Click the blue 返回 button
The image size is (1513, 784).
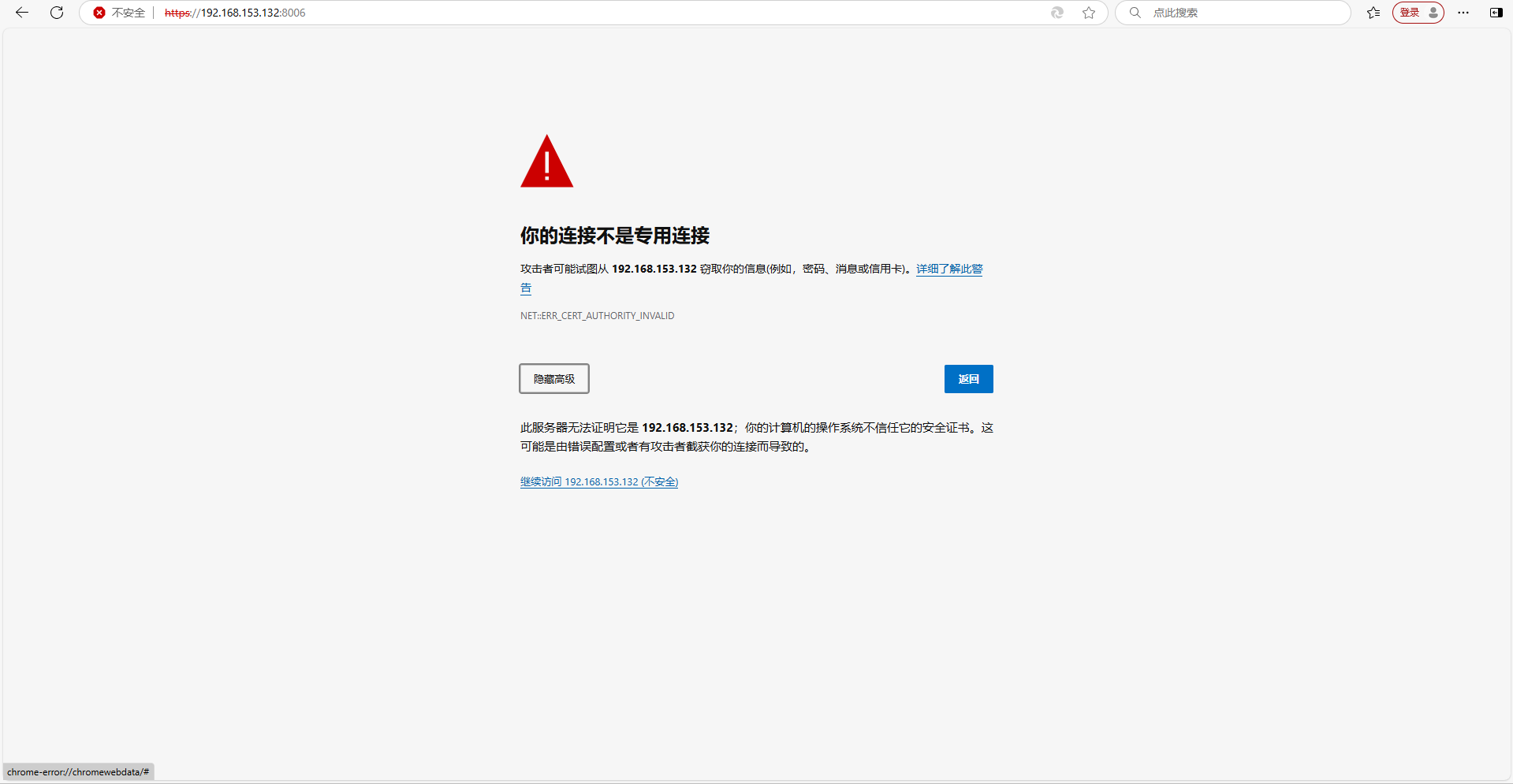click(968, 379)
